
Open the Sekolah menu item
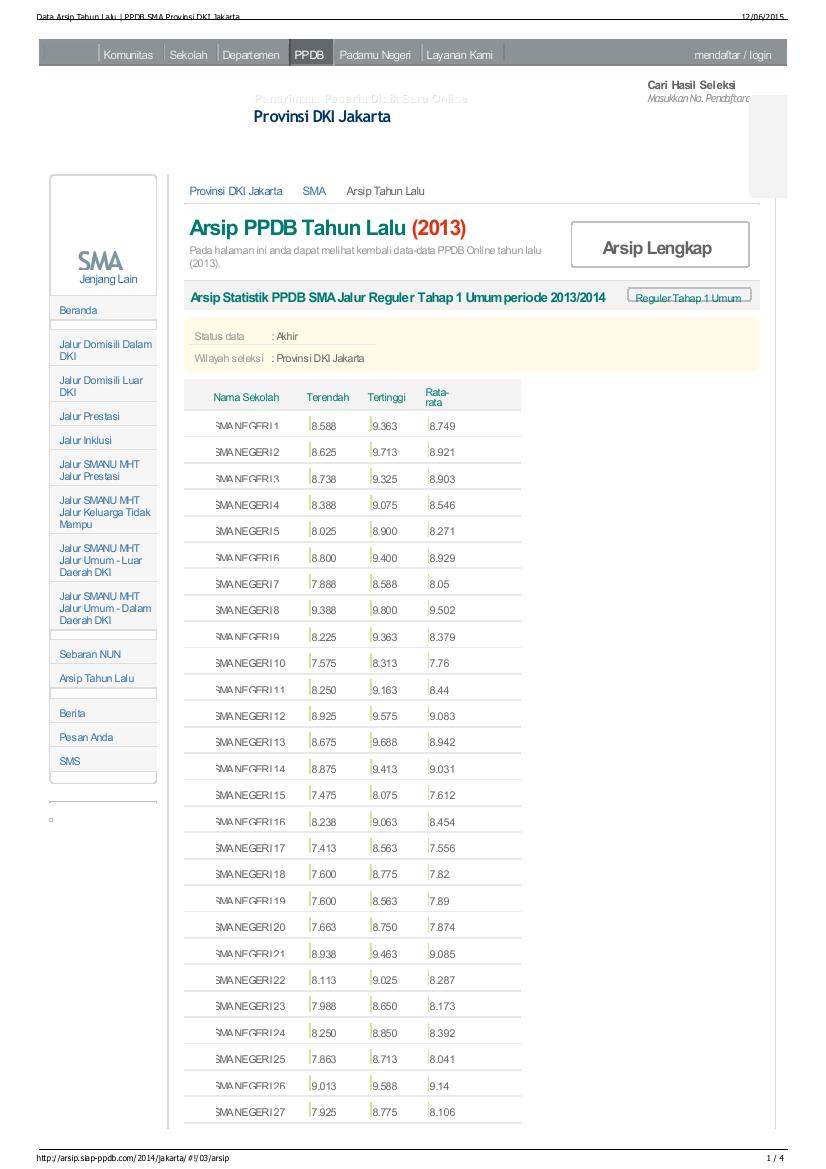click(x=188, y=55)
